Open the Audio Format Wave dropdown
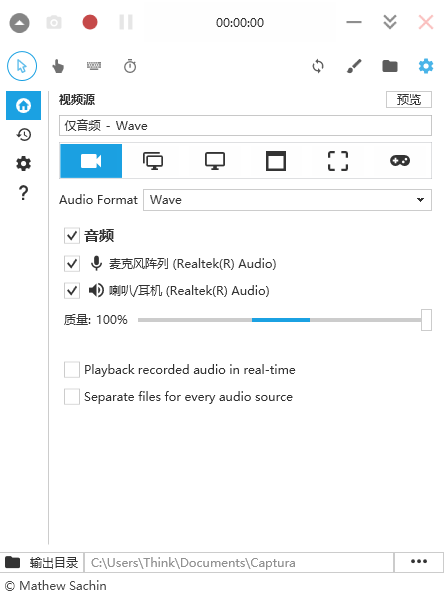Image resolution: width=448 pixels, height=602 pixels. click(x=287, y=200)
